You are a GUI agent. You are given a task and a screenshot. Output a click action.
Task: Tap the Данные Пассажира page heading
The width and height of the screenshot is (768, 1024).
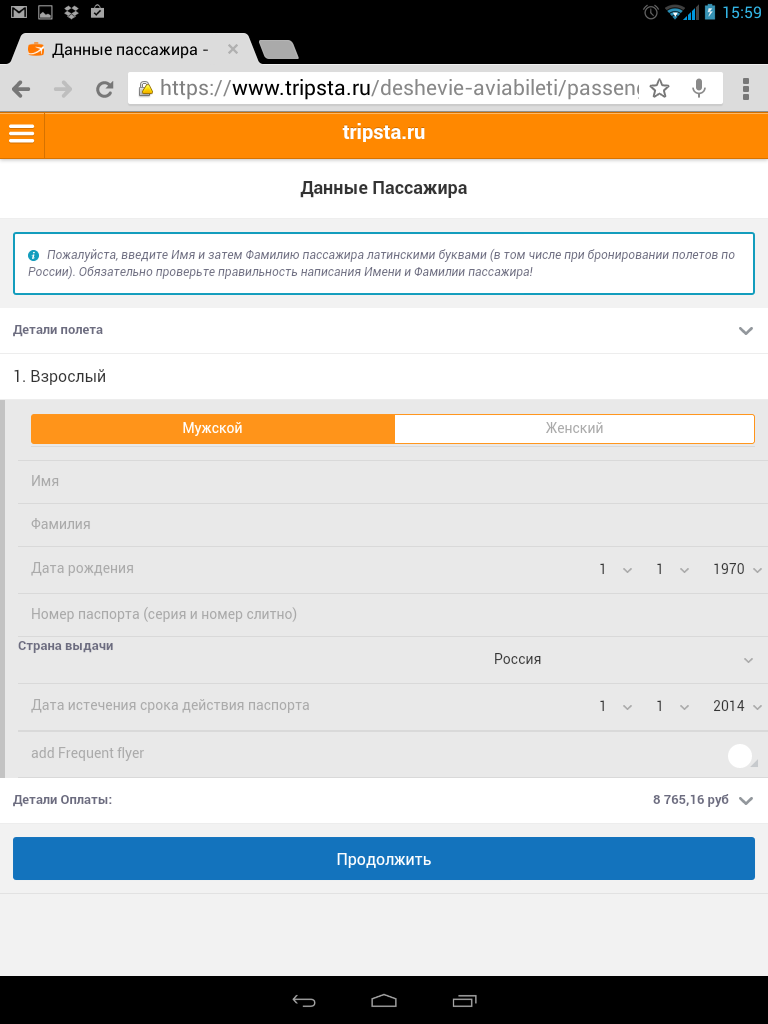coord(384,188)
